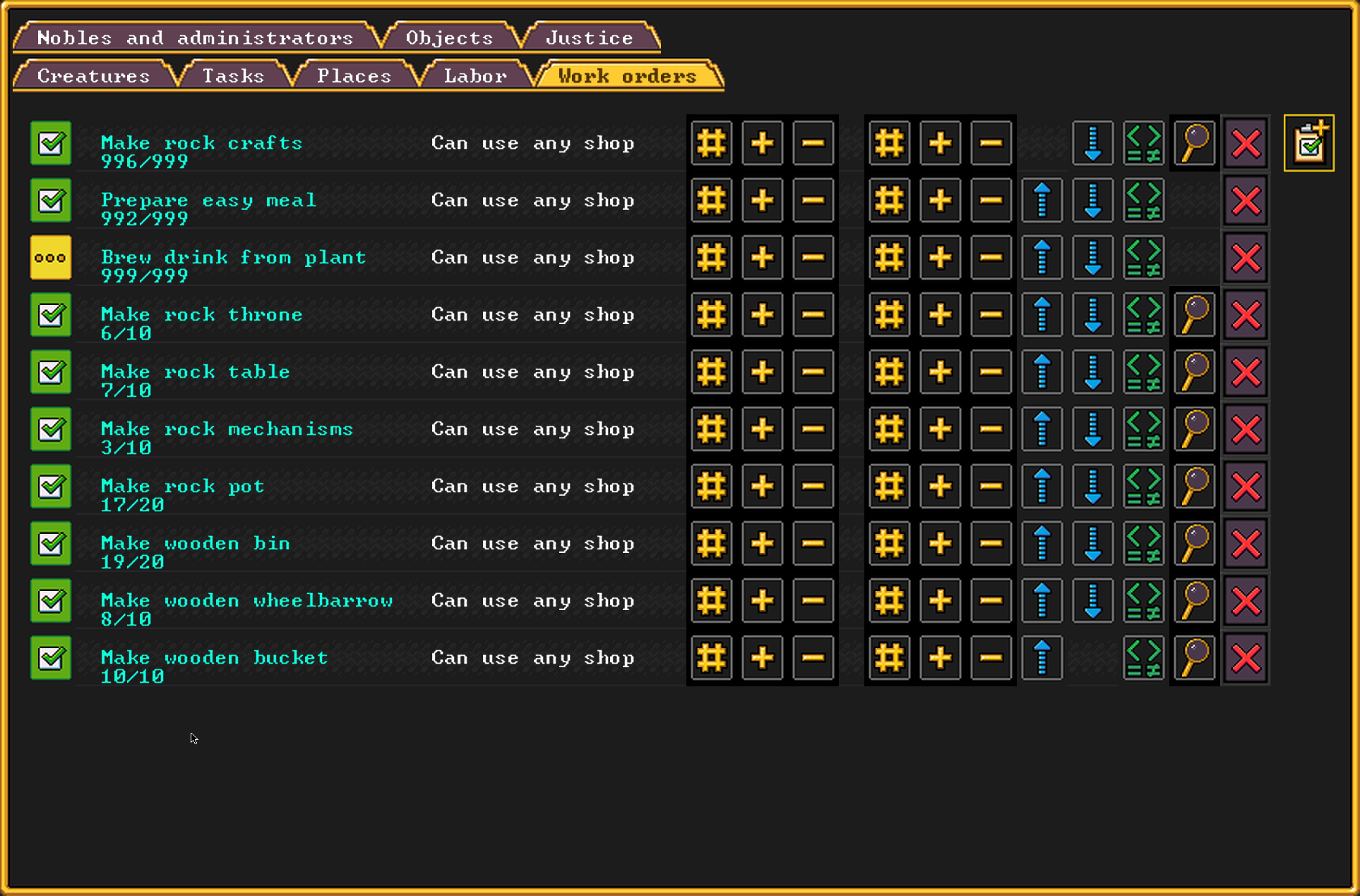The height and width of the screenshot is (896, 1360).
Task: Decrease first amount for Make rock pot
Action: point(813,486)
